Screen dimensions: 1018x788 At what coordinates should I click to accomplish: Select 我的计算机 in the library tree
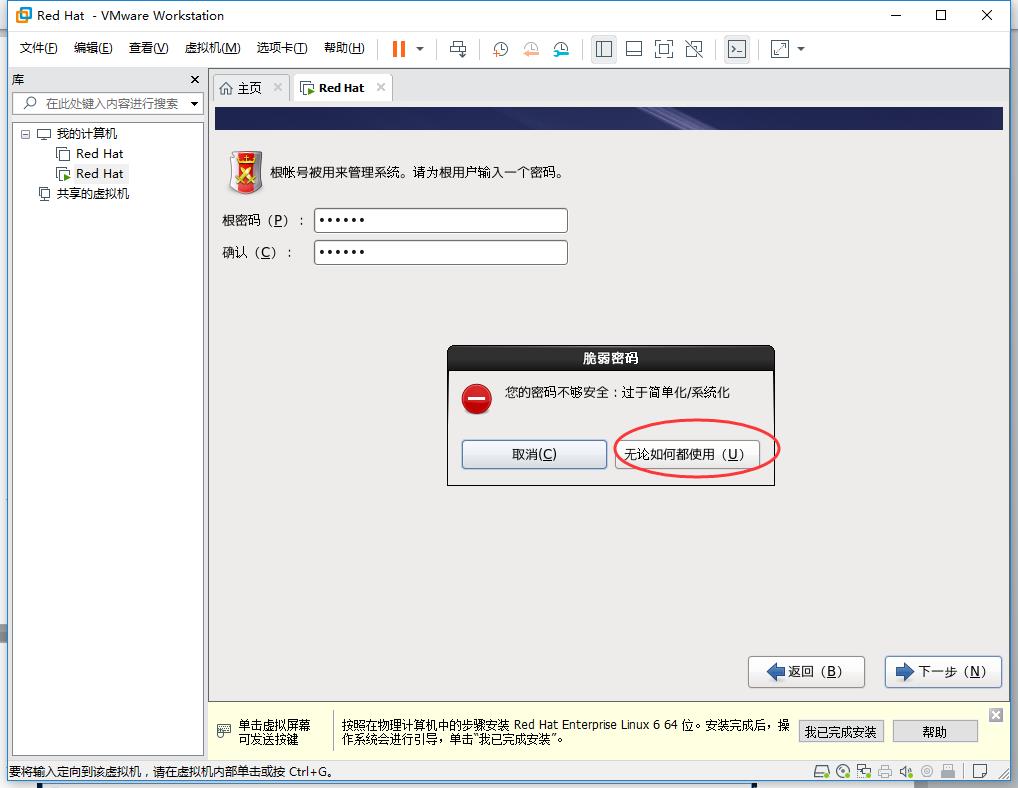(87, 134)
